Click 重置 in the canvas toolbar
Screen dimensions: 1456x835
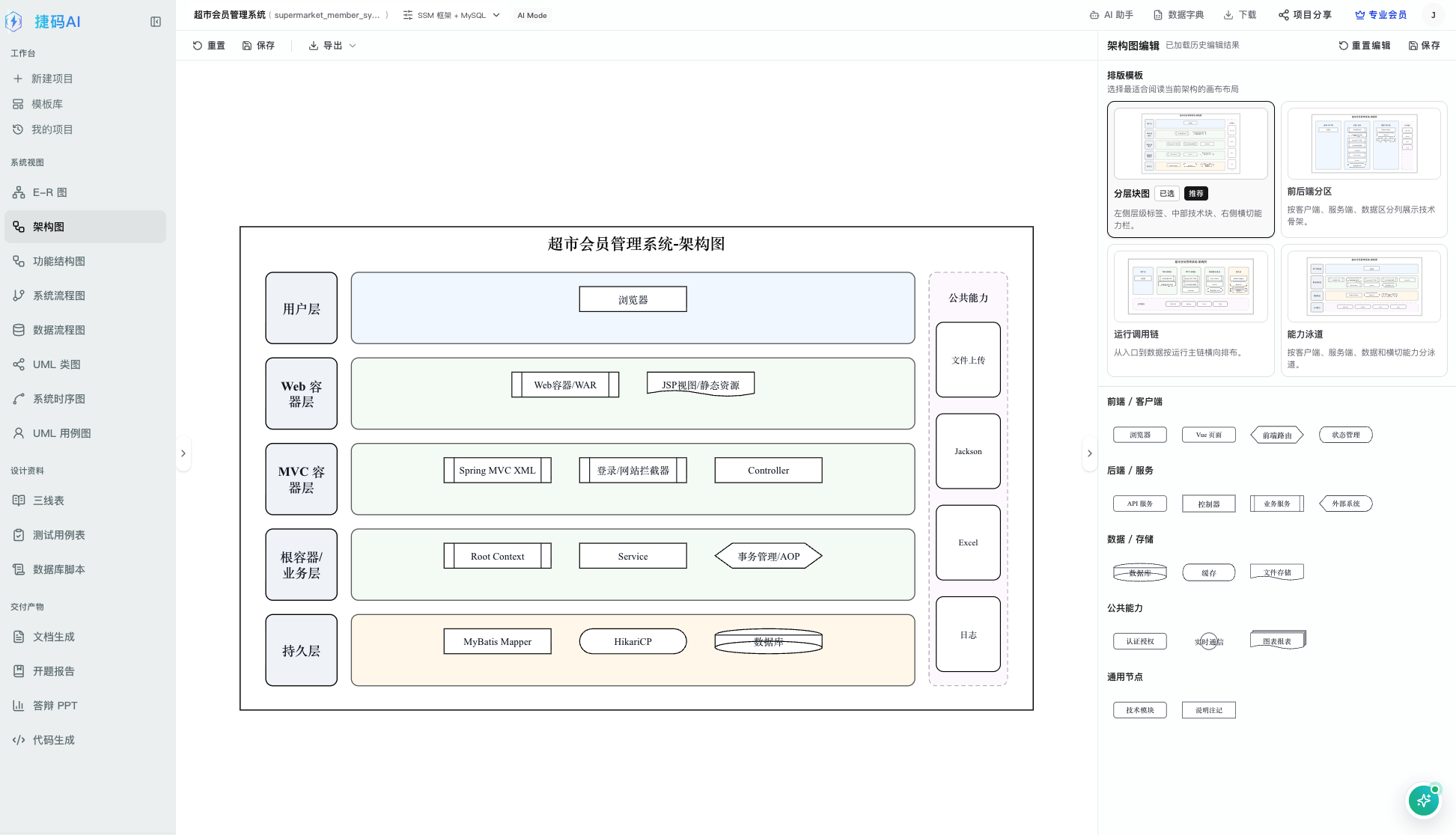click(x=209, y=46)
